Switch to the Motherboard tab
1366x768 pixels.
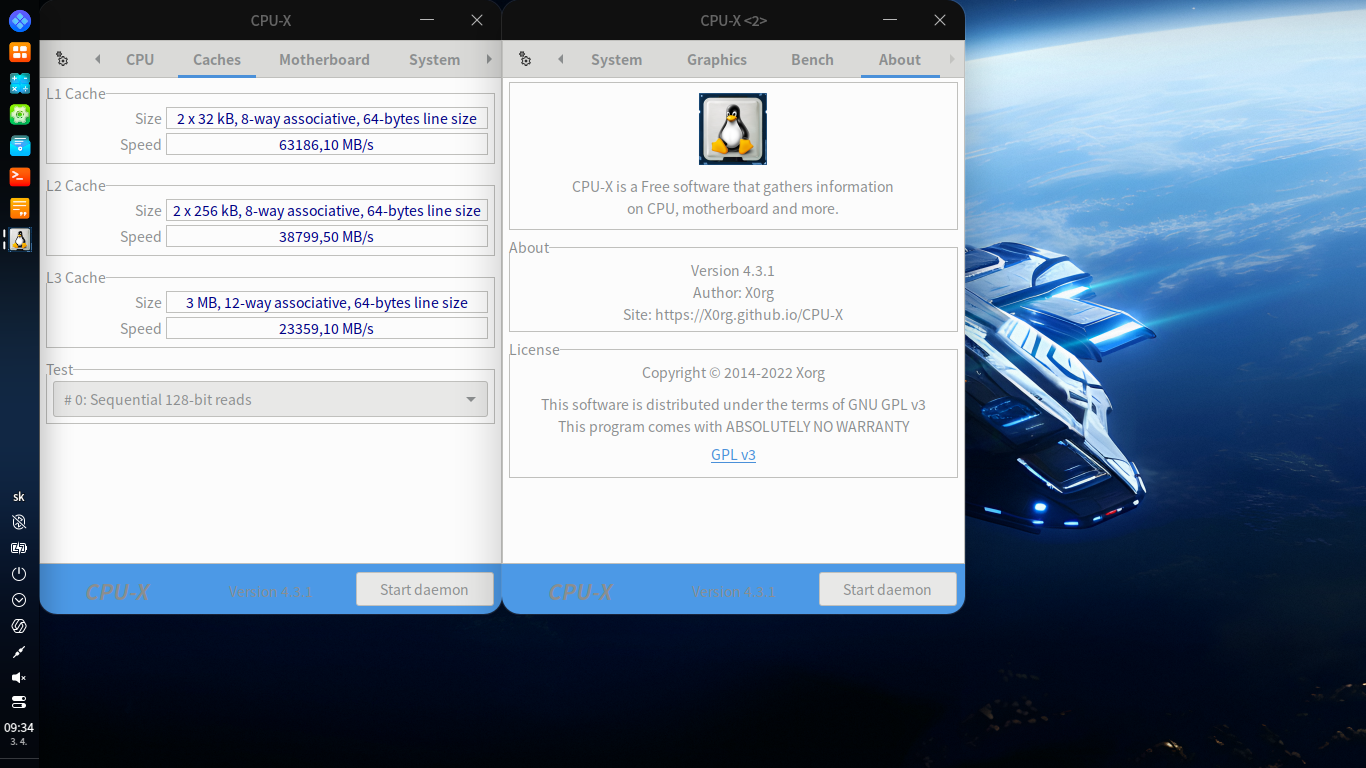tap(324, 59)
